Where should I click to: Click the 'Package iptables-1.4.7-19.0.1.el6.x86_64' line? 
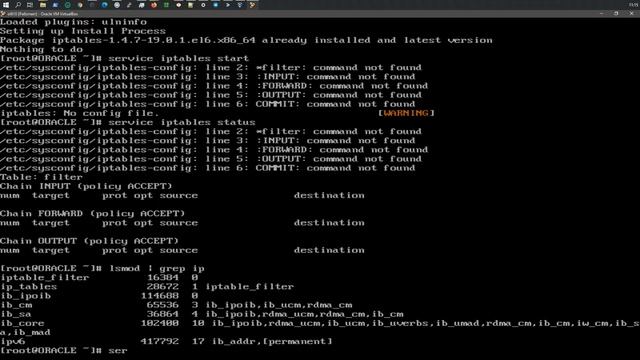(246, 40)
